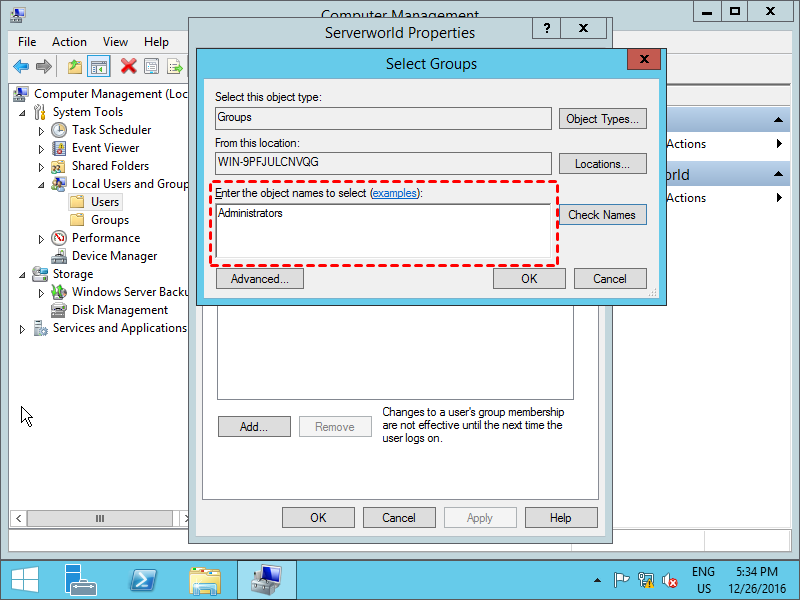
Task: Click the Advanced... button
Action: point(259,279)
